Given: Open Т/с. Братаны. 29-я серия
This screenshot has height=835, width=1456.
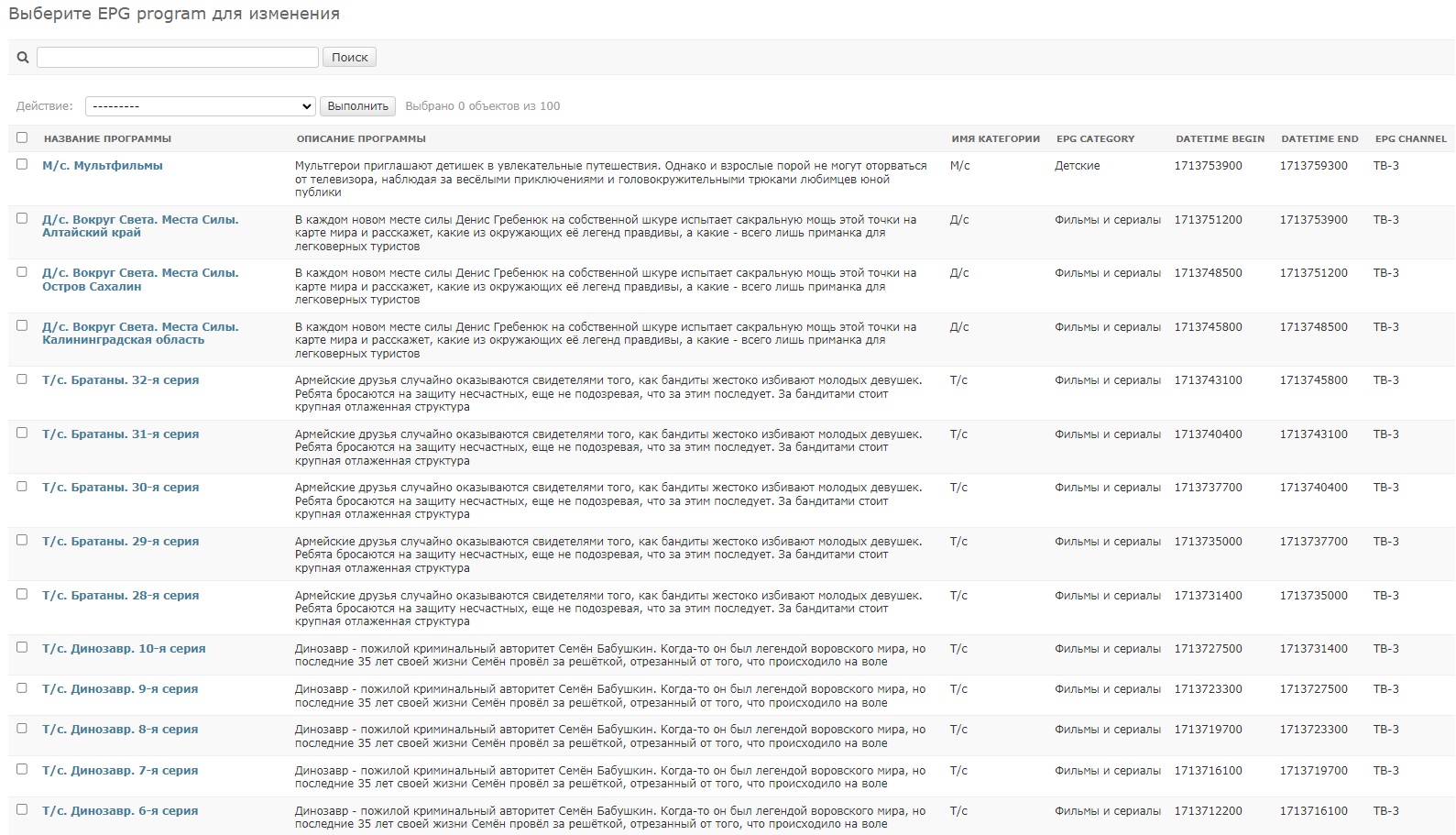Looking at the screenshot, I should point(120,542).
